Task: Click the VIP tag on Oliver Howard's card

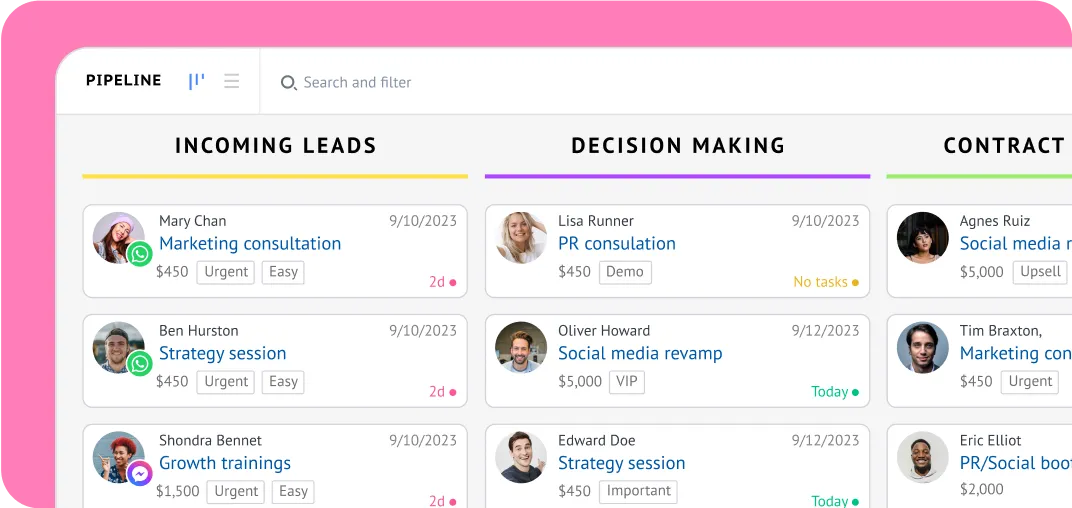Action: click(x=627, y=381)
